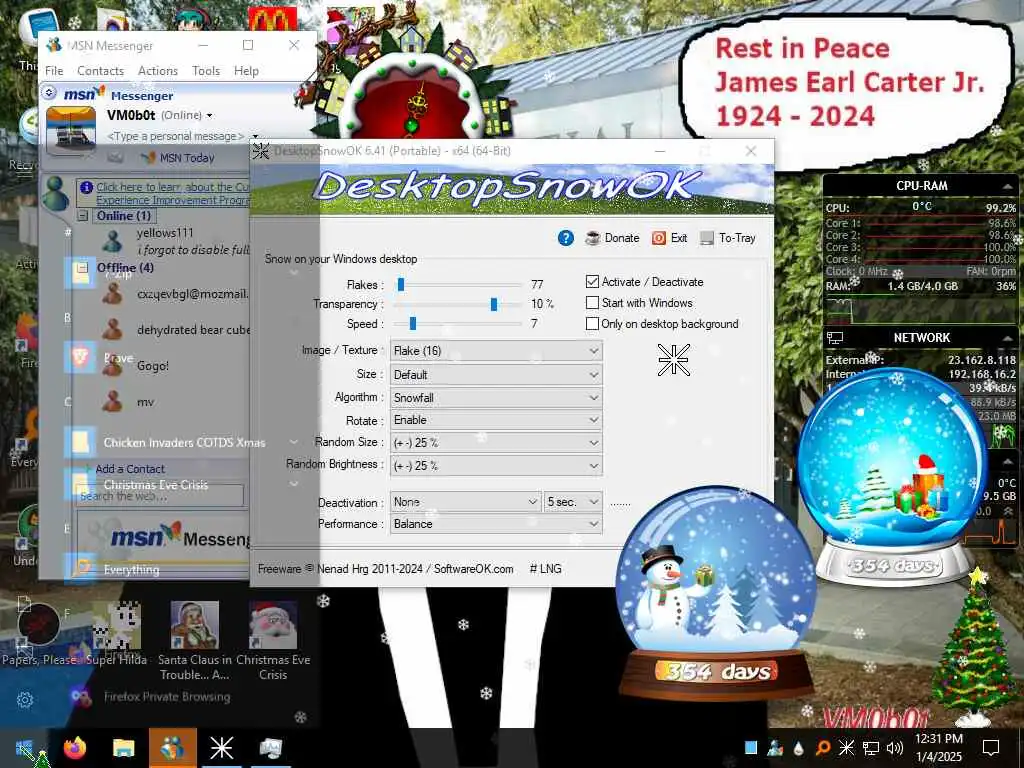Open the Deactivation dropdown showing None
Image resolution: width=1024 pixels, height=768 pixels.
click(466, 502)
